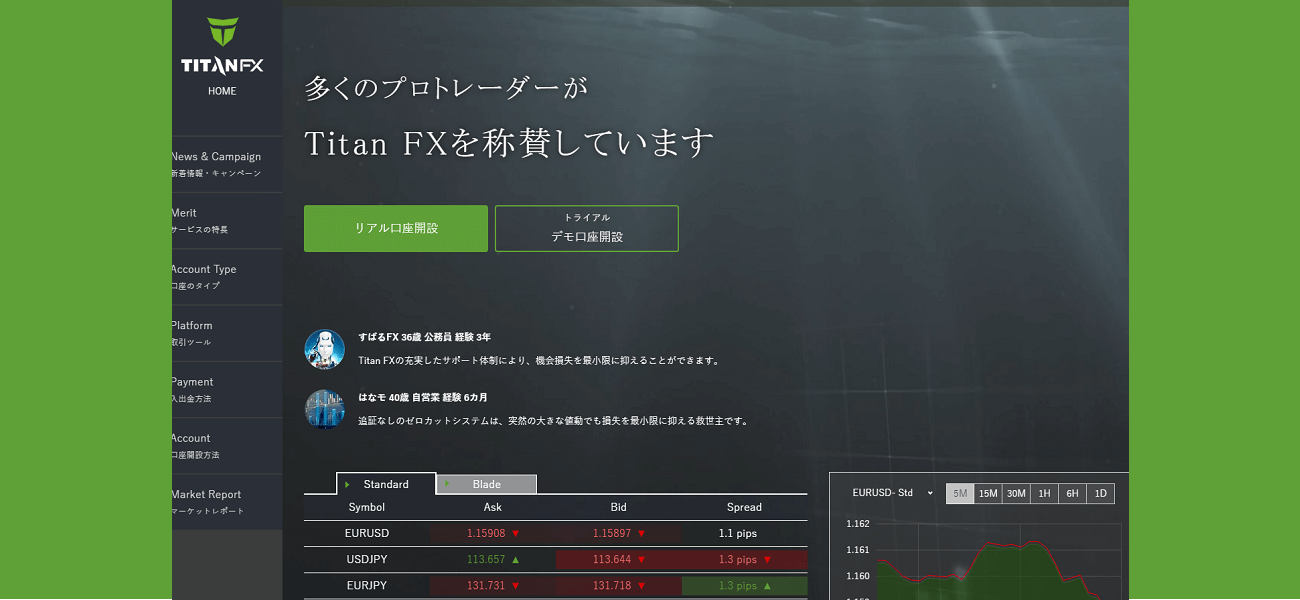The width and height of the screenshot is (1300, 600).
Task: Click the はなモ 40歳 testimonial heading
Action: [x=423, y=397]
